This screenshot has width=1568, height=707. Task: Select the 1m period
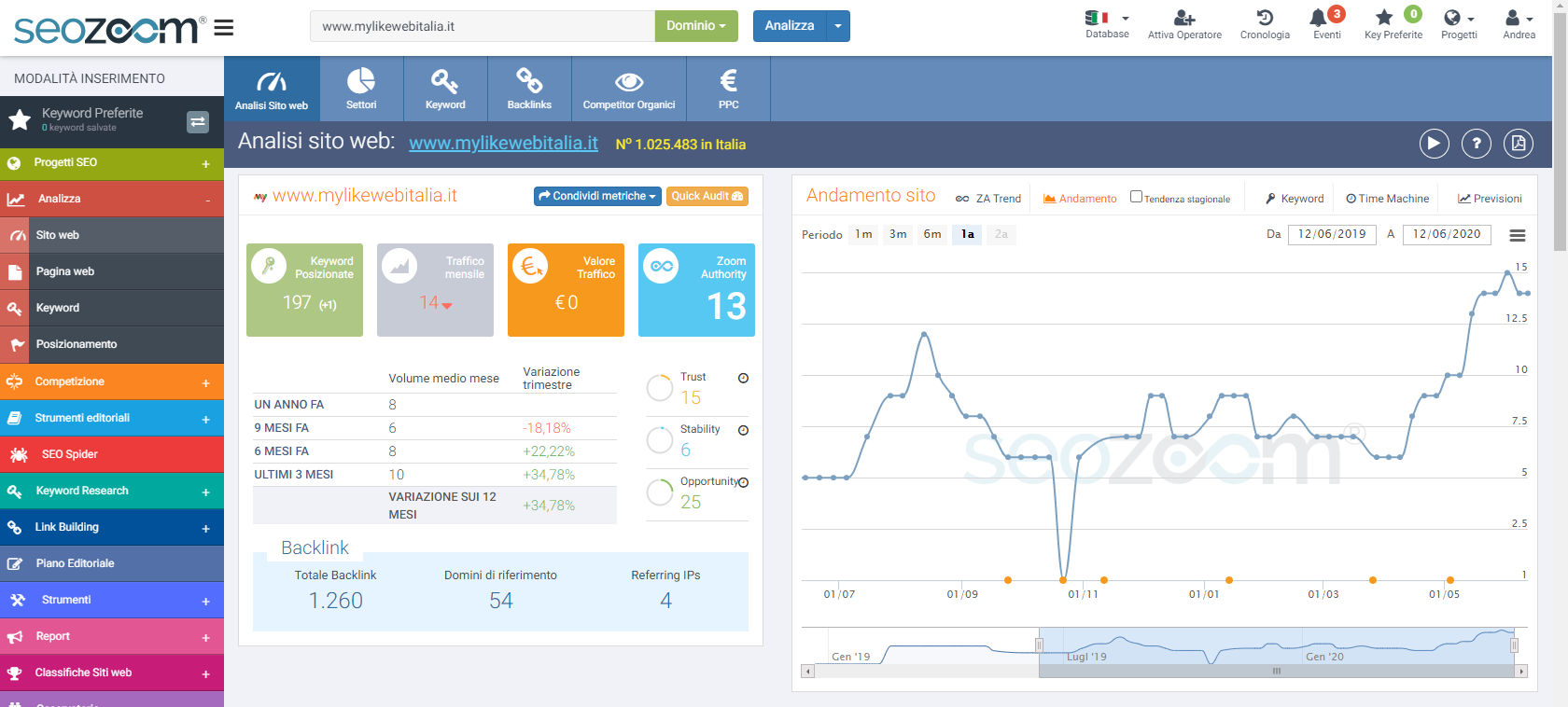pyautogui.click(x=863, y=234)
